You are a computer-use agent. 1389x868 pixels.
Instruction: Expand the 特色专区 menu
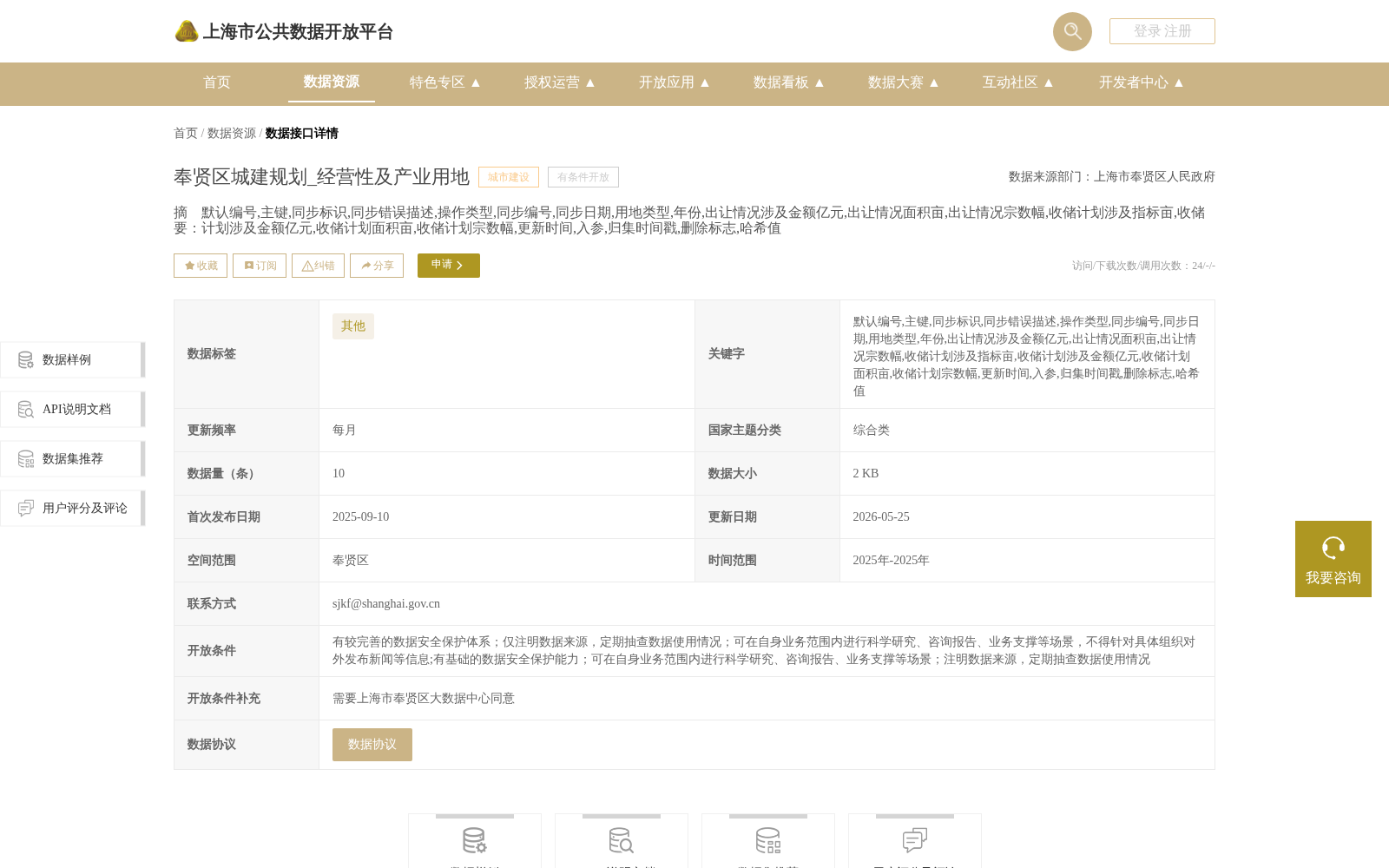[445, 82]
